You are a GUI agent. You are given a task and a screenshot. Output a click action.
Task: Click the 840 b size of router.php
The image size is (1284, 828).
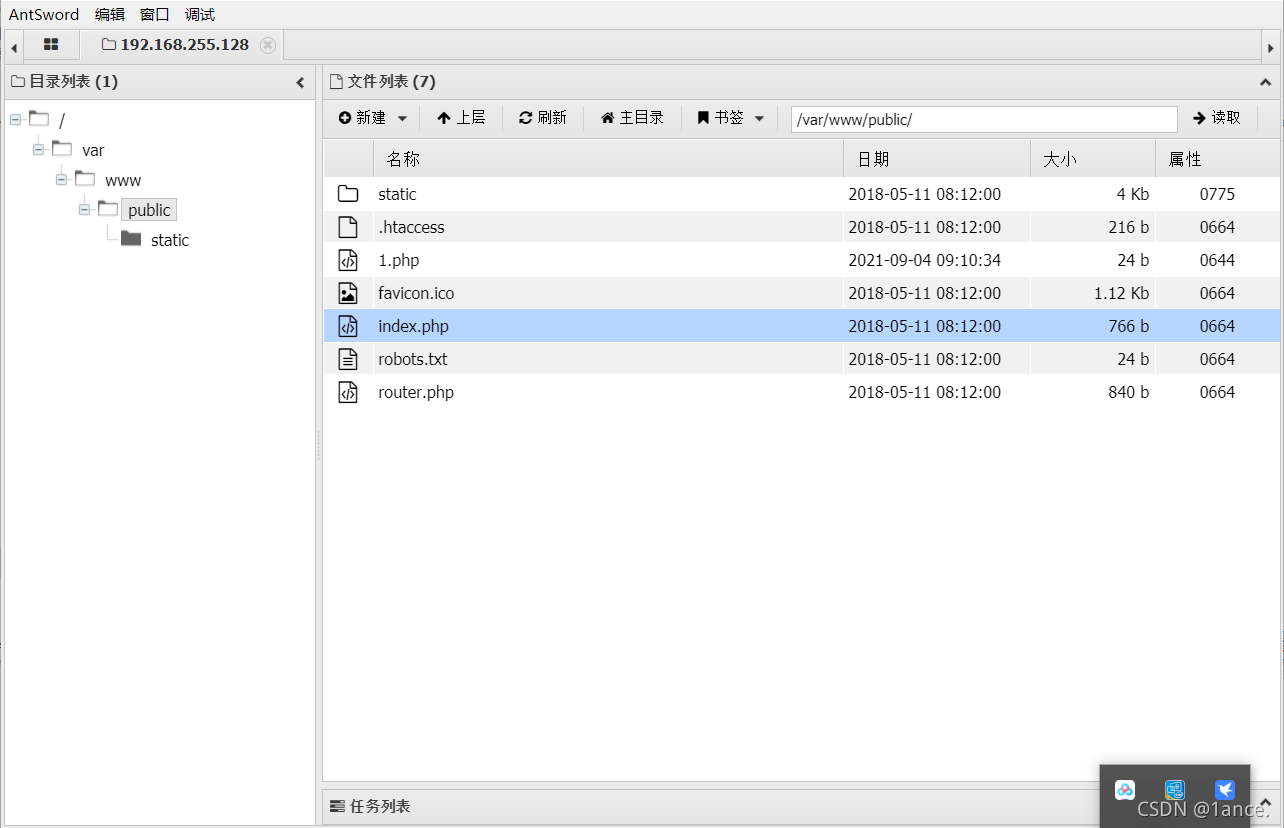[x=1128, y=392]
